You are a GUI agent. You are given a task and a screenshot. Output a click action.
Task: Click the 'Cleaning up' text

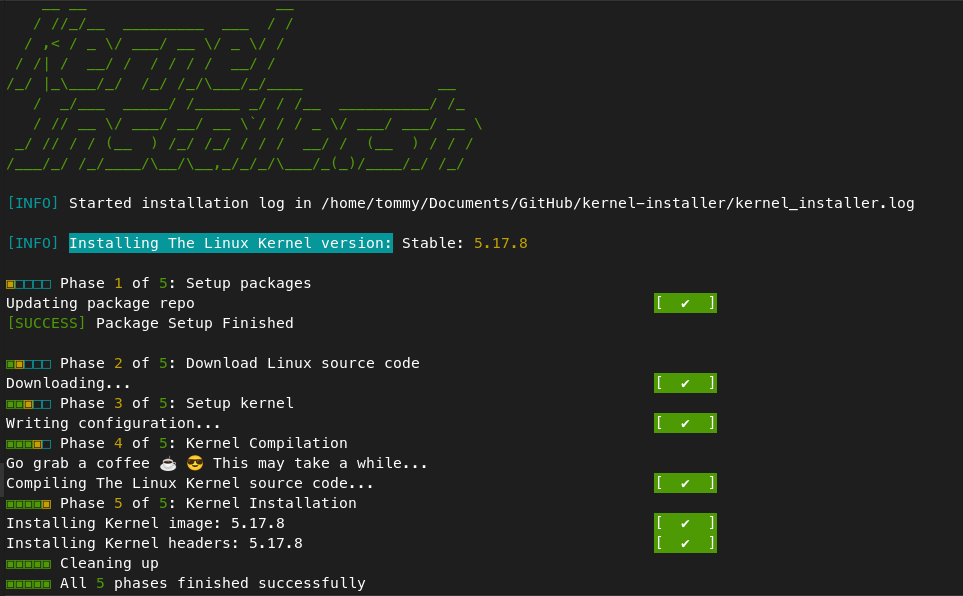pos(109,563)
